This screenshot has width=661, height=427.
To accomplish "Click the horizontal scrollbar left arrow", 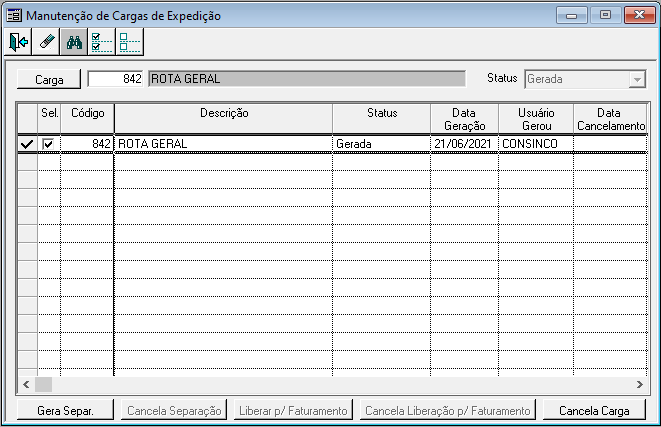I will click(26, 384).
